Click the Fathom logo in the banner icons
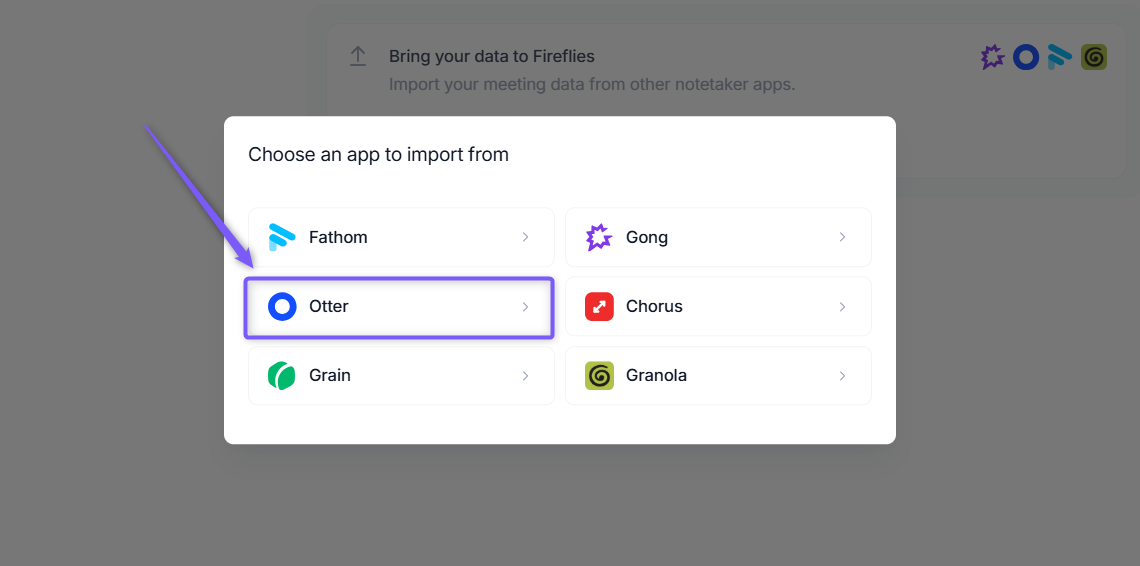This screenshot has width=1140, height=566. pyautogui.click(x=1059, y=57)
